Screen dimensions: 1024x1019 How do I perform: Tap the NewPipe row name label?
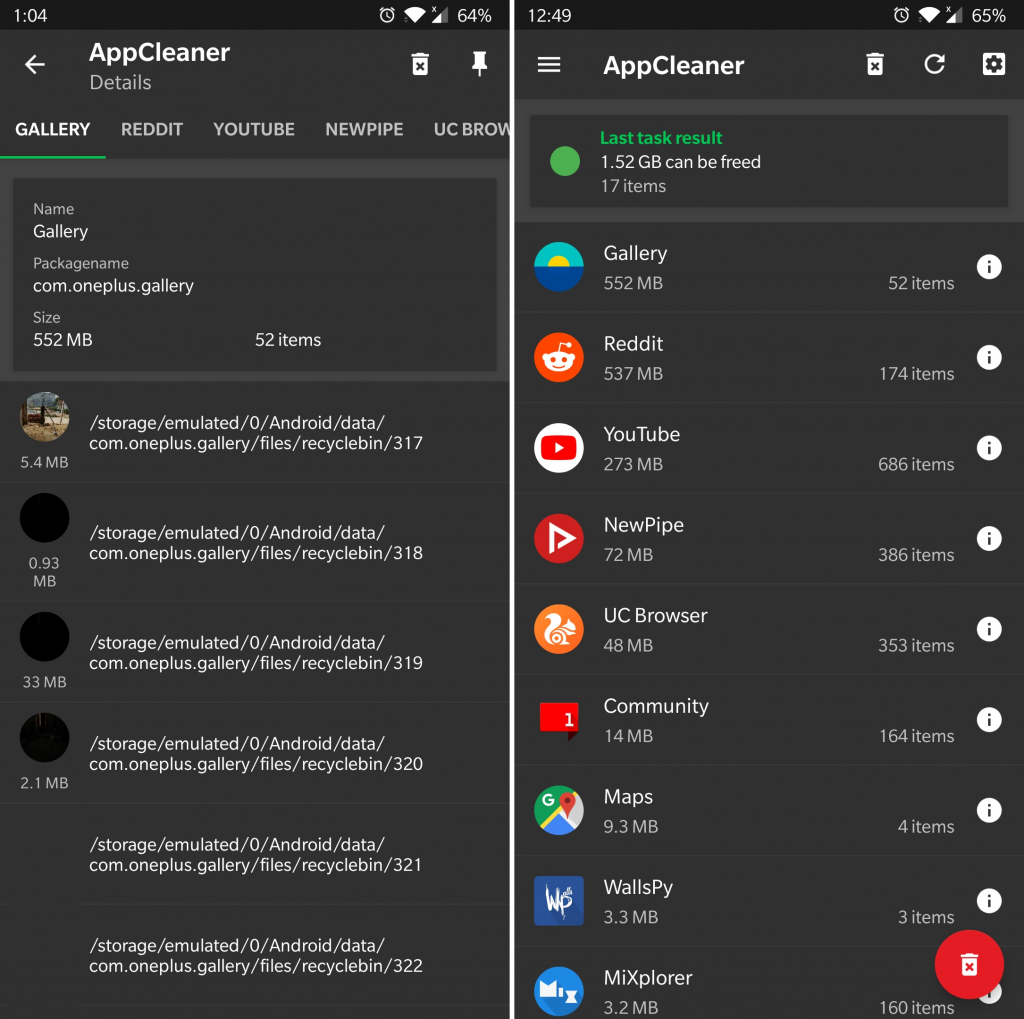[x=643, y=525]
